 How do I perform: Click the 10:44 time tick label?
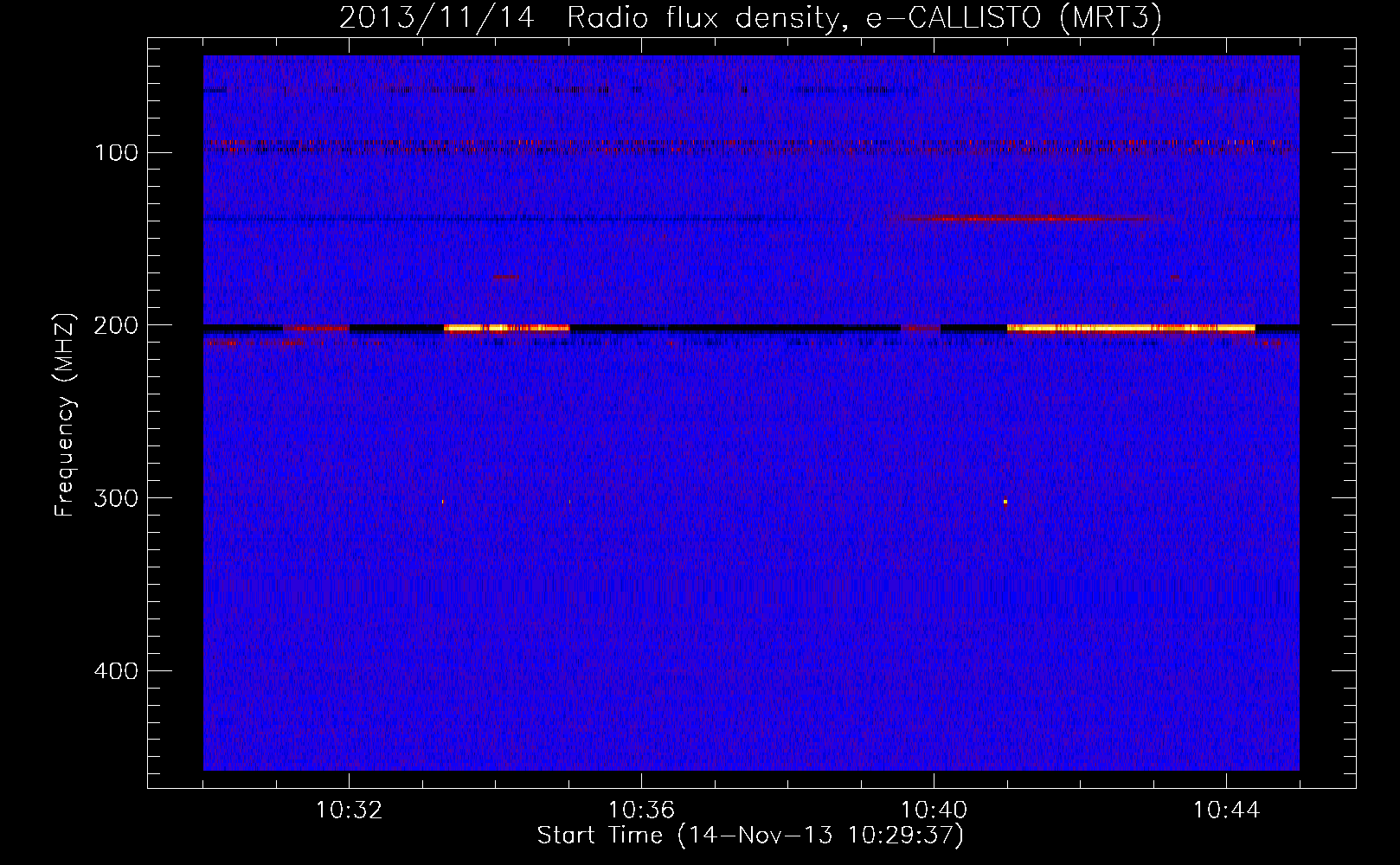1226,811
